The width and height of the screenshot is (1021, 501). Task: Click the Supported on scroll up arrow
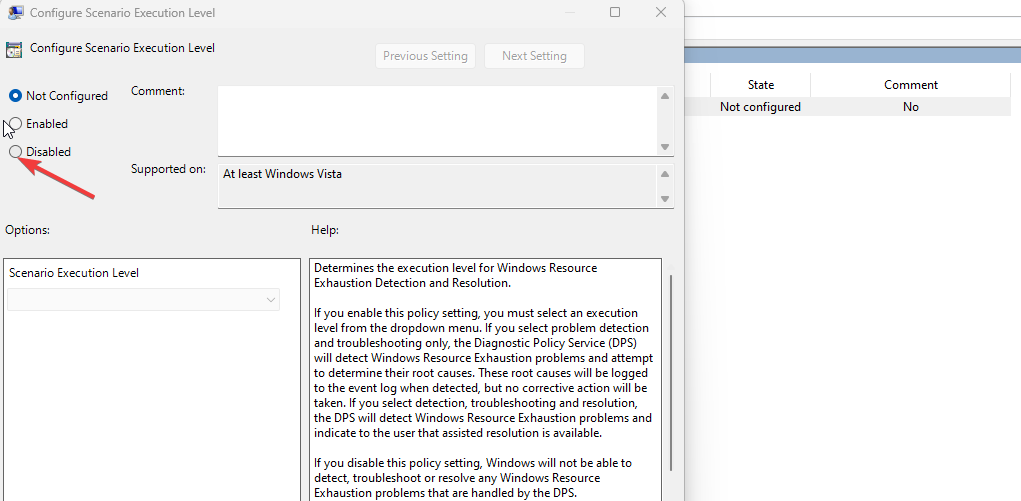[665, 174]
